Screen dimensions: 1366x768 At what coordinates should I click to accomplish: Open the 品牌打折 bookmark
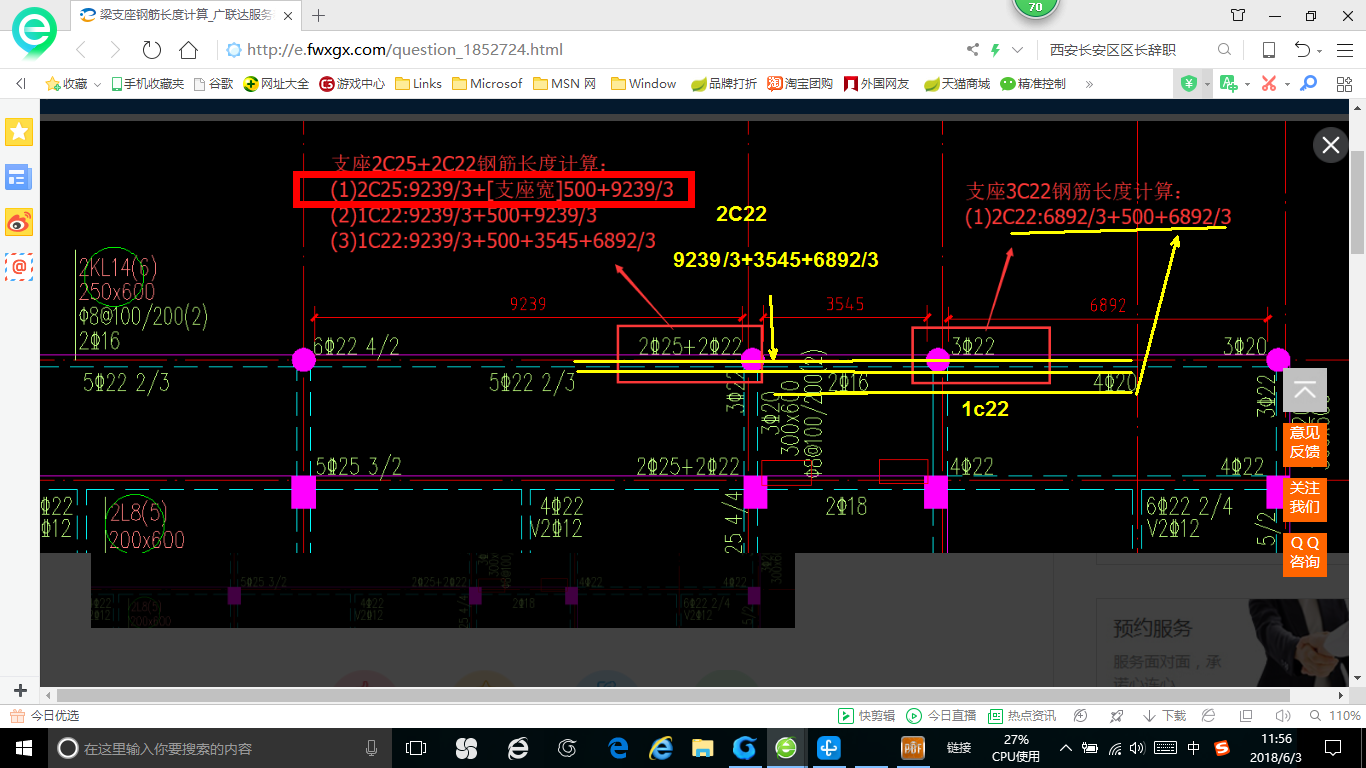[x=724, y=84]
